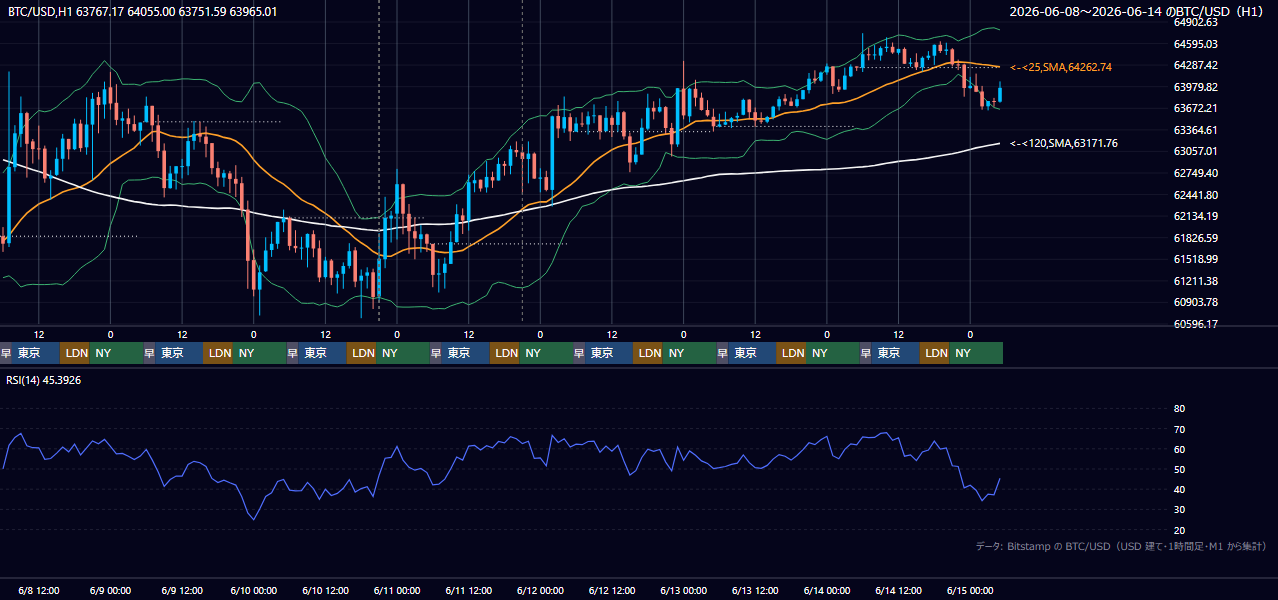Image resolution: width=1278 pixels, height=600 pixels.
Task: Click price axis value 62441.80
Action: pos(1195,195)
